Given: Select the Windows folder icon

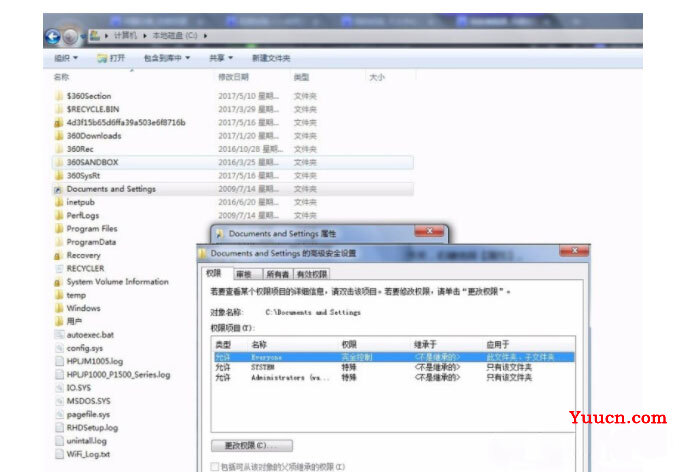Looking at the screenshot, I should [59, 308].
